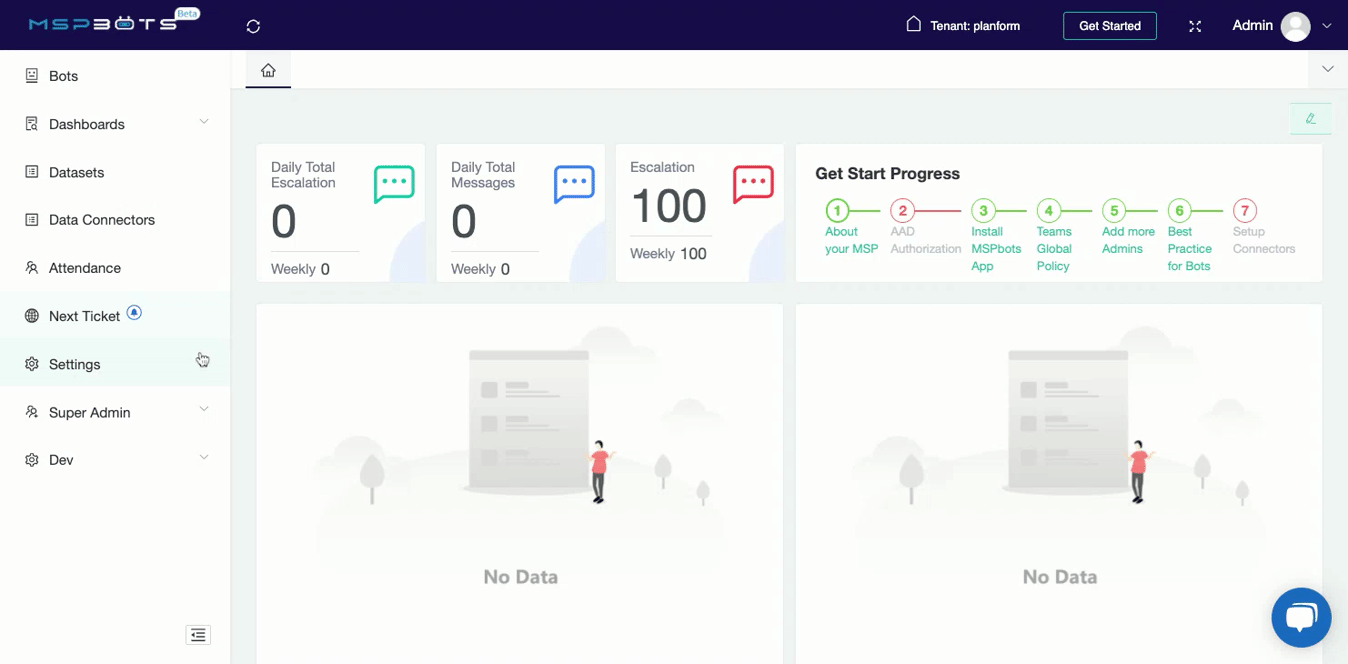
Task: Click the Daily Total Messages card title
Action: 483,175
